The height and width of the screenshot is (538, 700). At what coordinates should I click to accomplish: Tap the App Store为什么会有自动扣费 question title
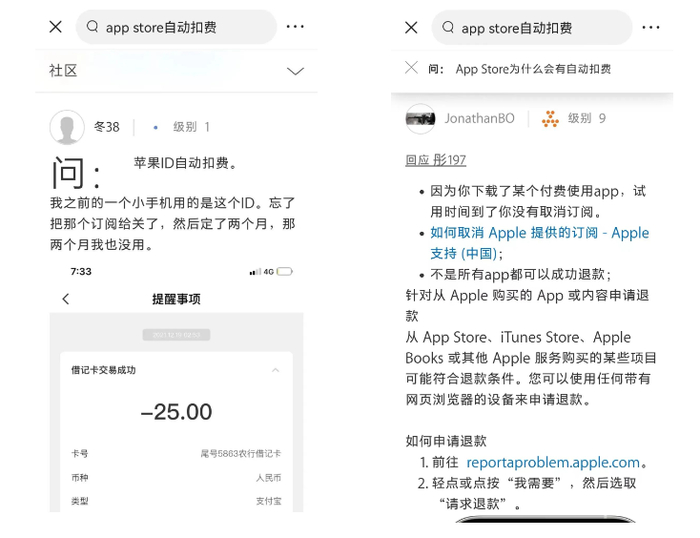coord(533,69)
